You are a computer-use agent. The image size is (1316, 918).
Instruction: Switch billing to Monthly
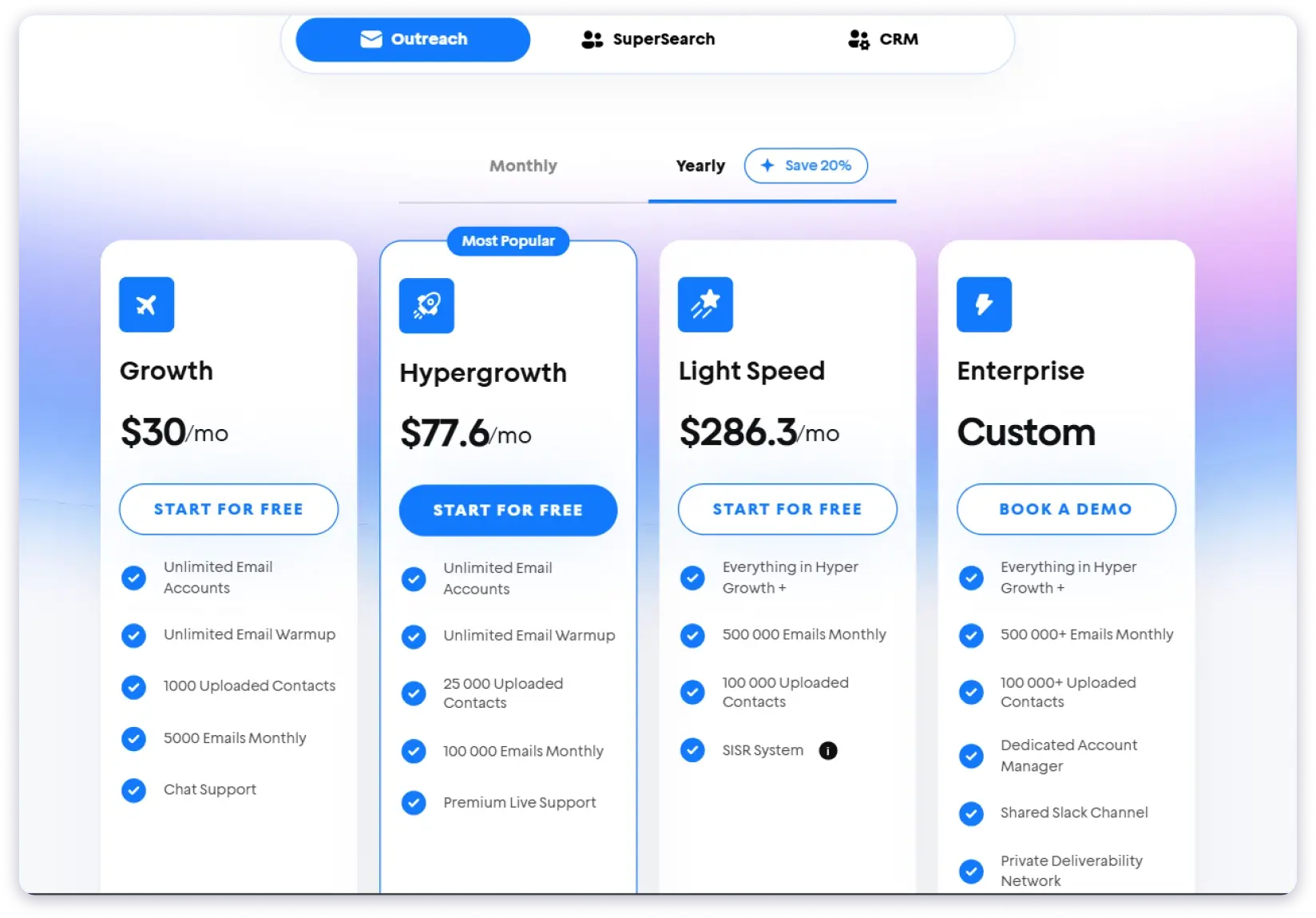click(523, 165)
